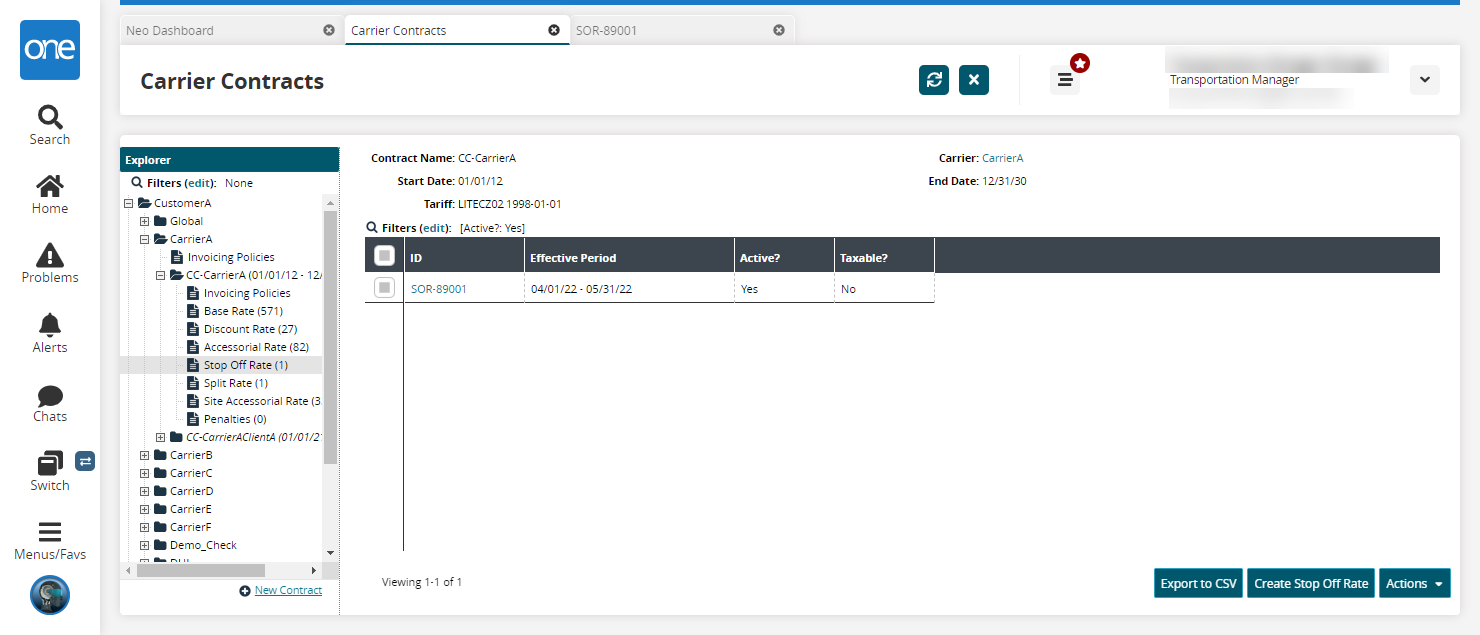The image size is (1480, 635).
Task: Select Accessorial Rate (82) tree item
Action: point(256,347)
